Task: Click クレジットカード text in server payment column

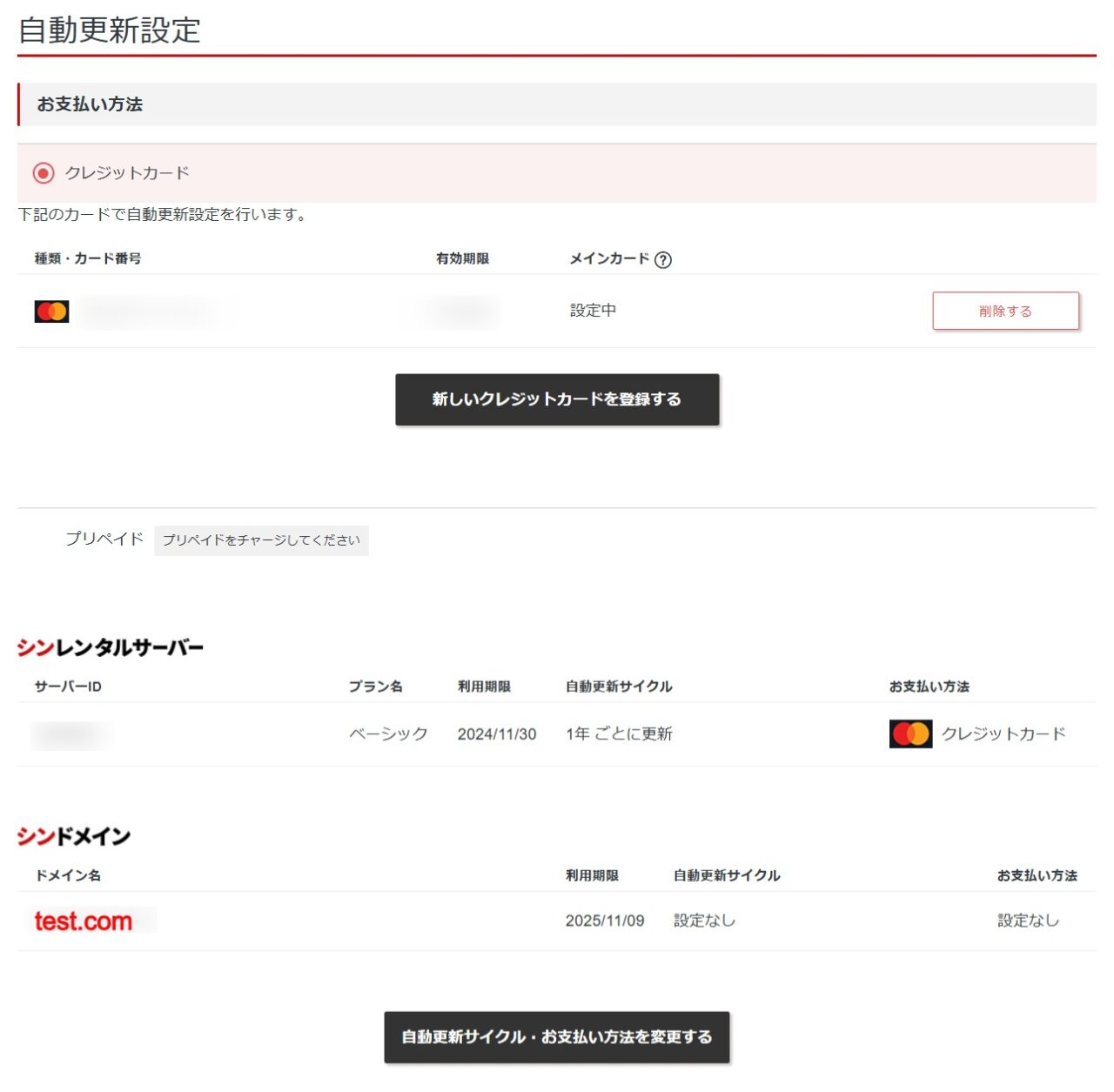Action: coord(1003,734)
